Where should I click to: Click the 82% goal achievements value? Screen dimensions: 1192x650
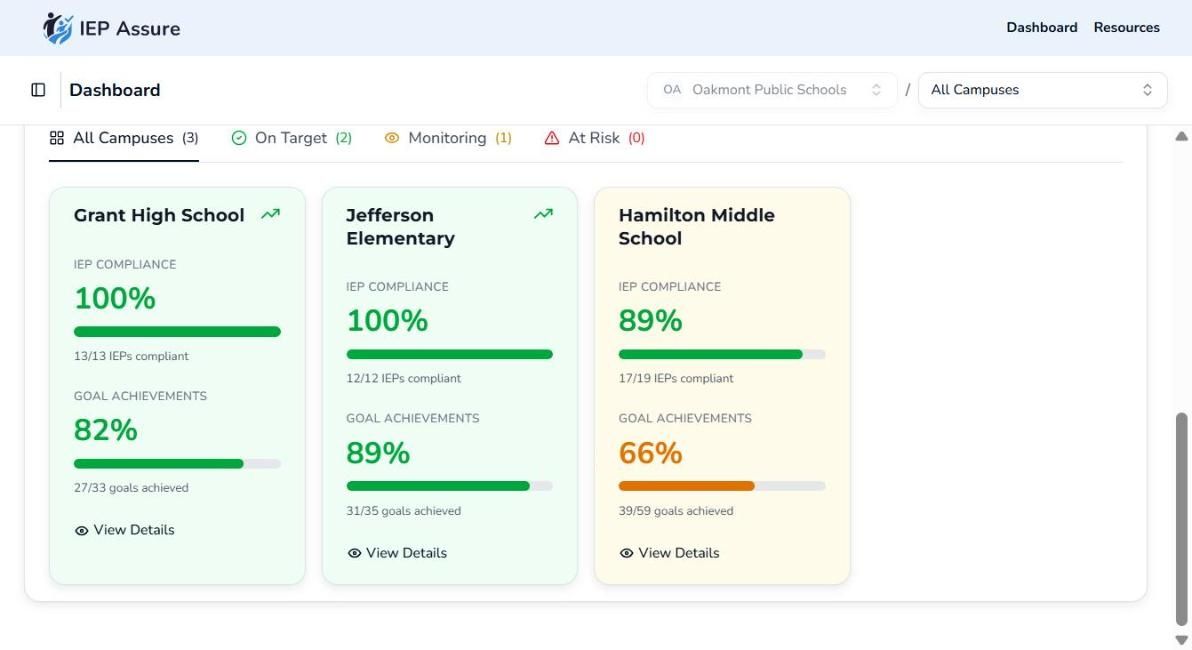[106, 430]
